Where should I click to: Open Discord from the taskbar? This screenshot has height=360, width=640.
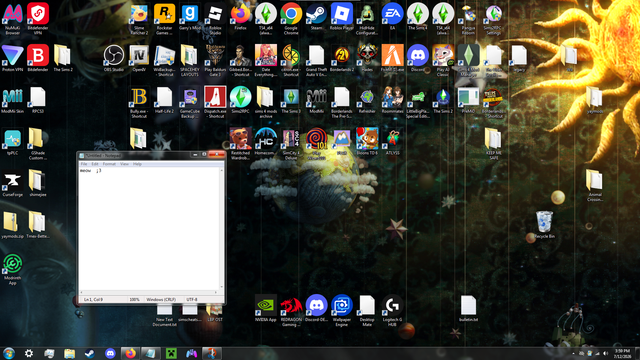[x=110, y=353]
